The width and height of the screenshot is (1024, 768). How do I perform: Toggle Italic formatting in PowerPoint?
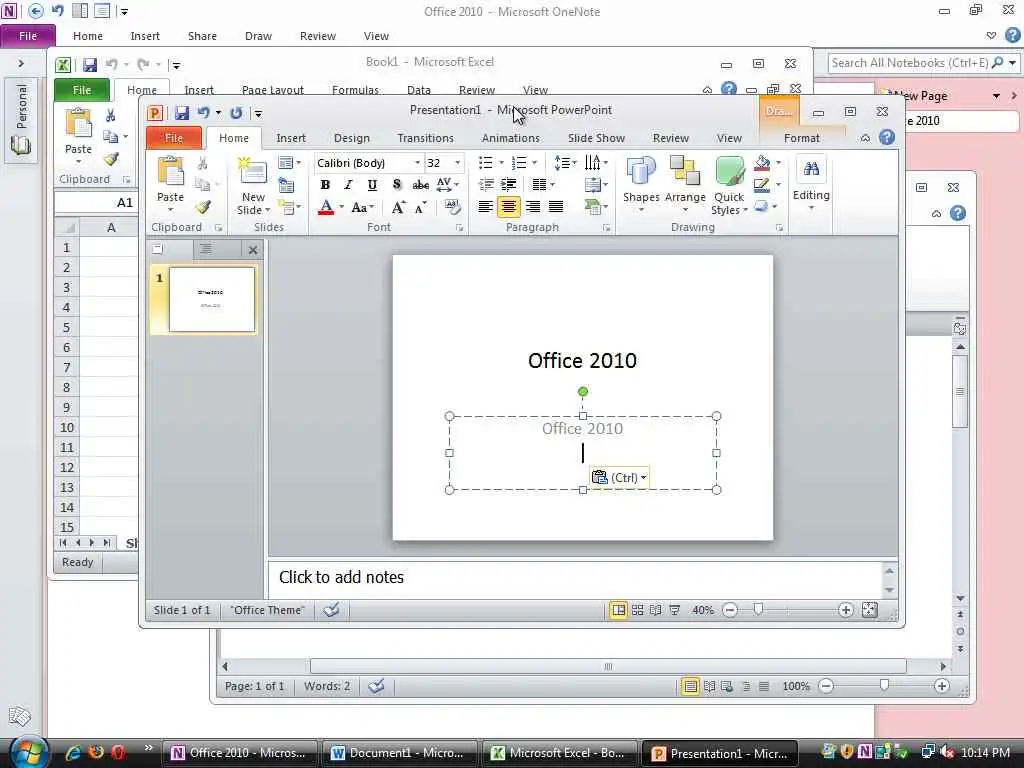pos(349,185)
